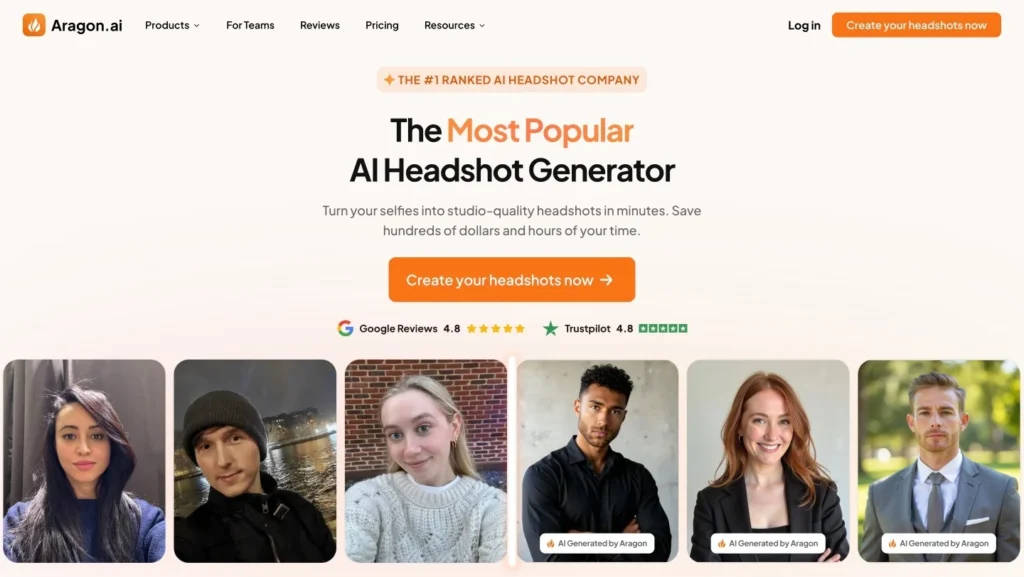Go to the Pricing page
This screenshot has height=577, width=1024.
click(382, 25)
